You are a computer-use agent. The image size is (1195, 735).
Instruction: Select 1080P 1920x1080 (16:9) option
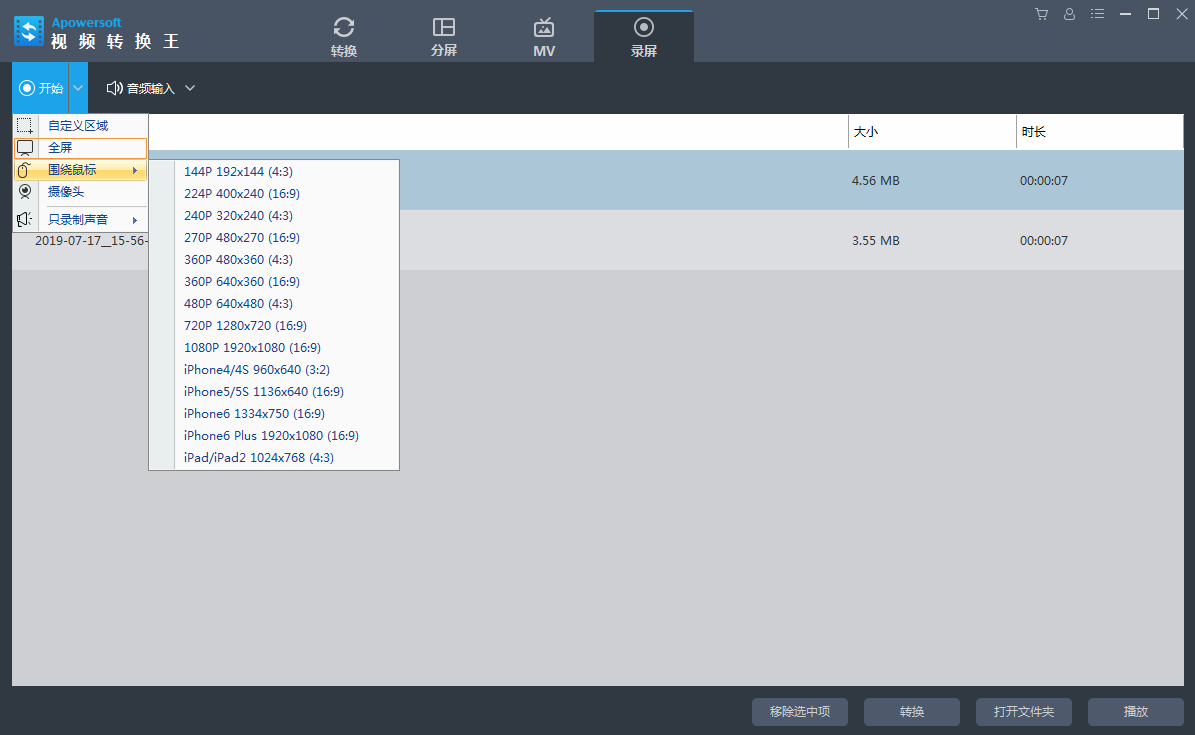pos(252,348)
